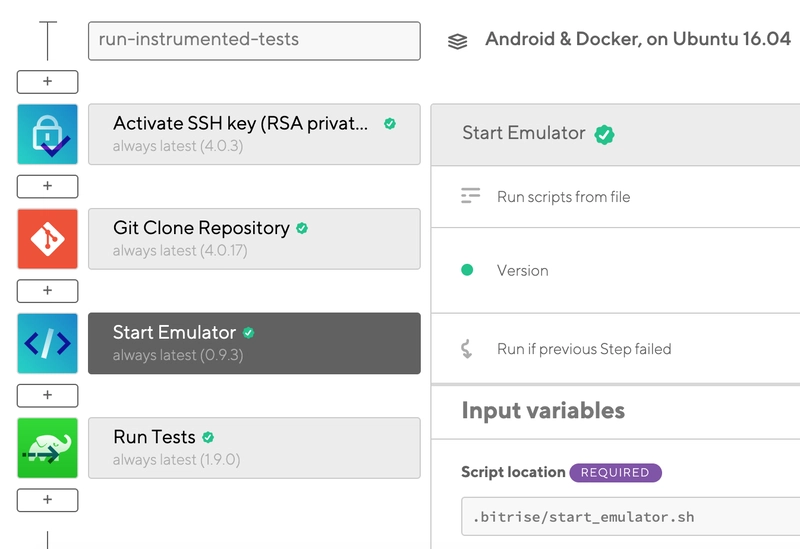
Task: Add a step after Run Tests
Action: (47, 499)
